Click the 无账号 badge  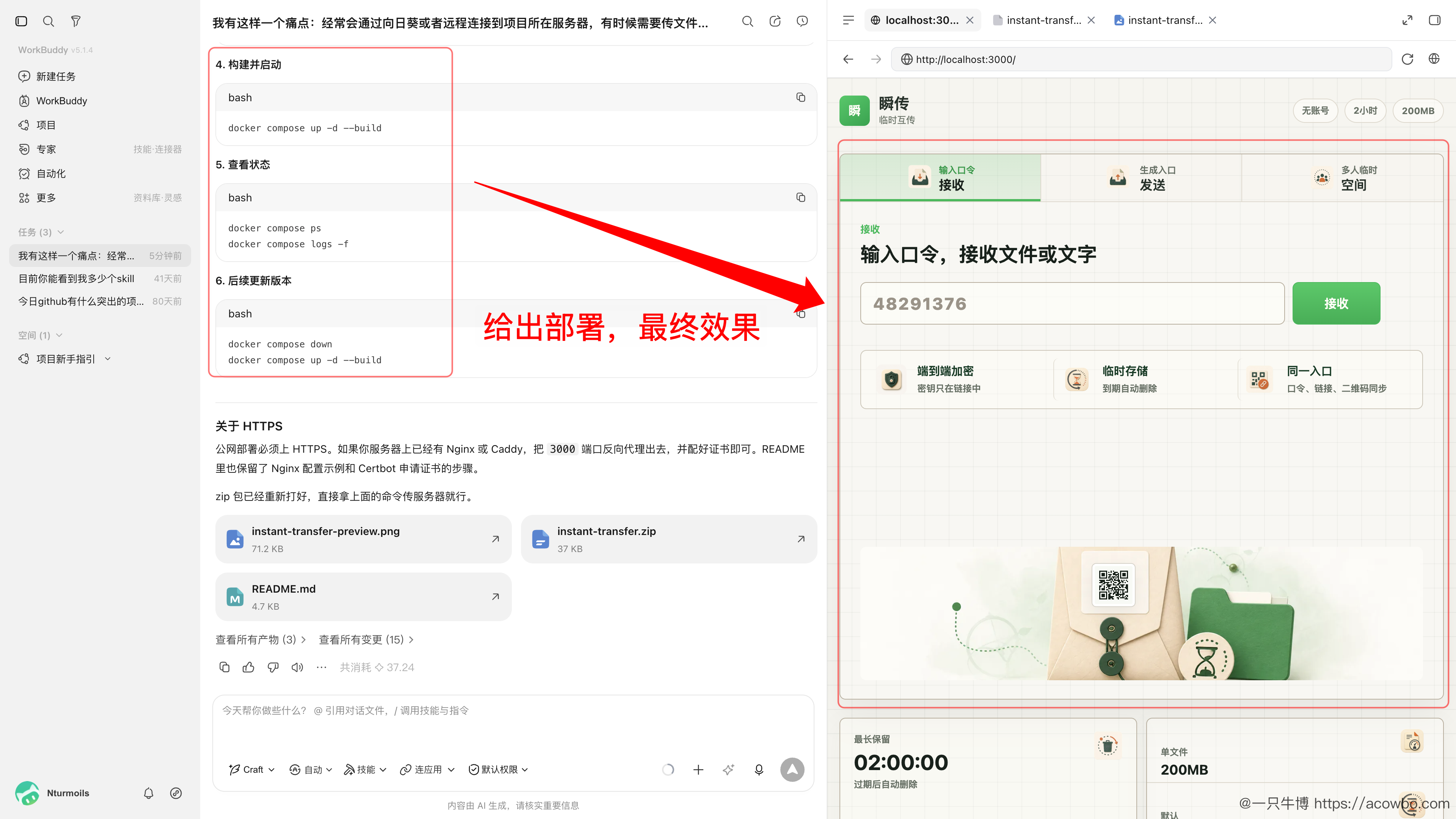pos(1315,111)
